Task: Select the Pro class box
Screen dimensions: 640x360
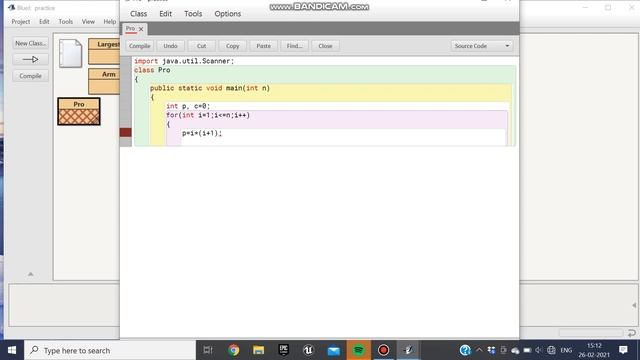Action: pyautogui.click(x=79, y=111)
